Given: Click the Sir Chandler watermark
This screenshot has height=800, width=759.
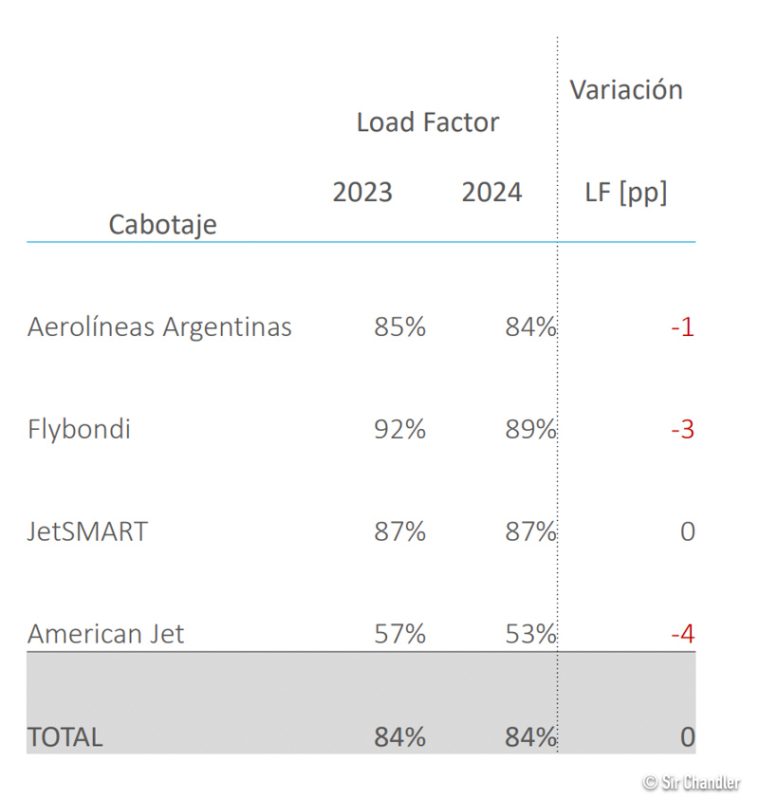Looking at the screenshot, I should pos(691,782).
